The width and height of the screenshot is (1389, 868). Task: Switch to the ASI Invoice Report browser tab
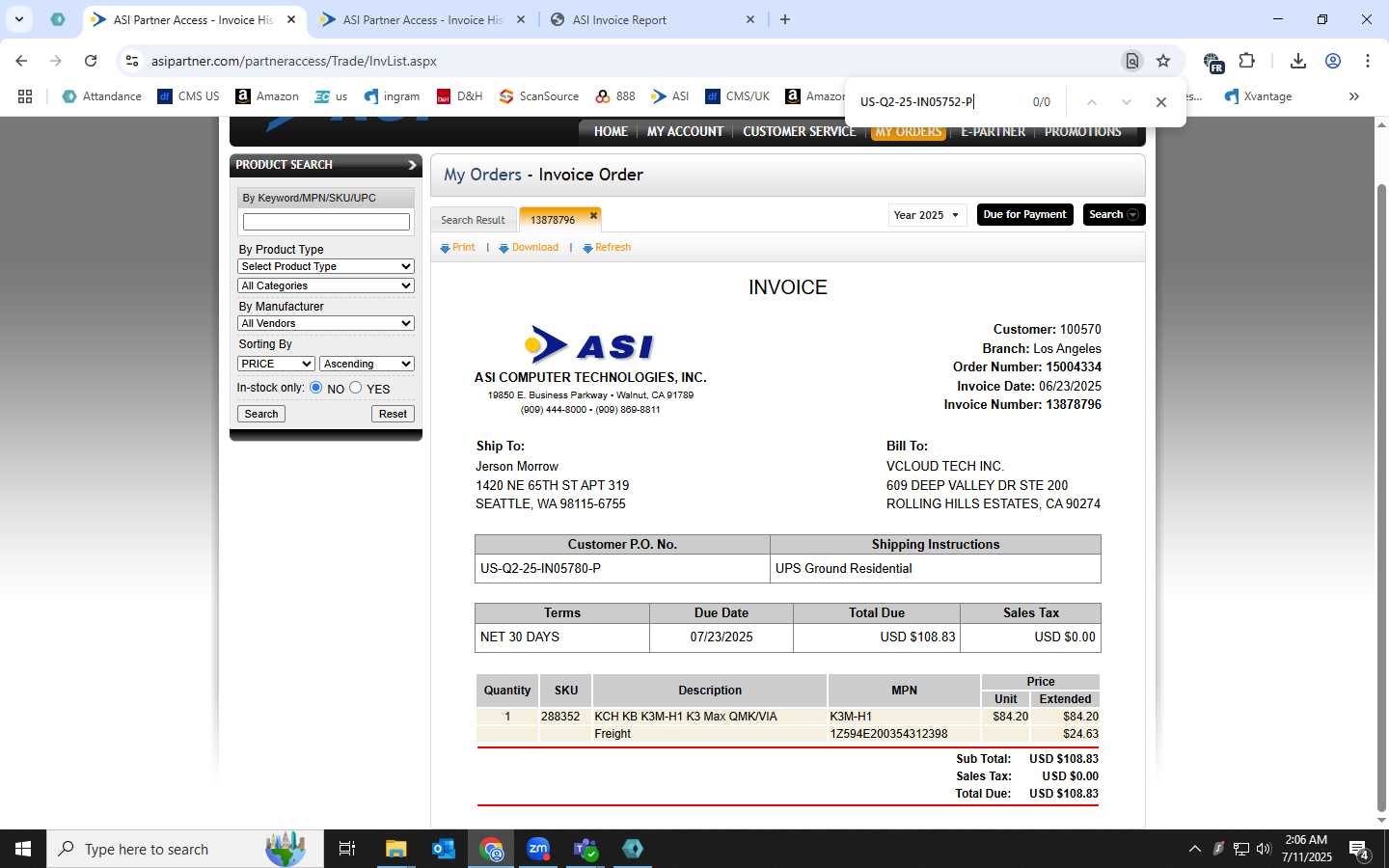tap(653, 19)
